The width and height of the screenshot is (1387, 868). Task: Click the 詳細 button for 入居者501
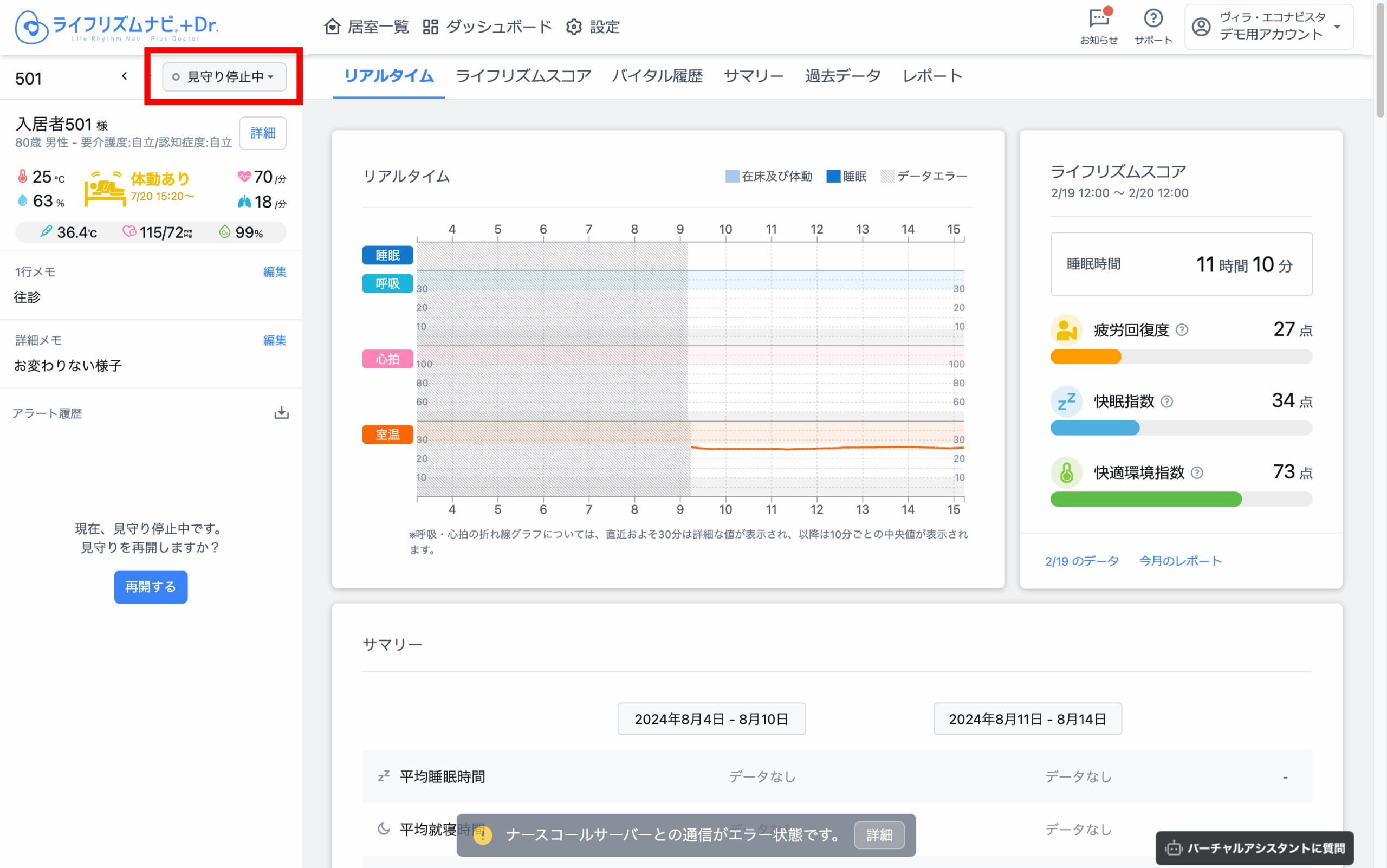click(x=263, y=133)
